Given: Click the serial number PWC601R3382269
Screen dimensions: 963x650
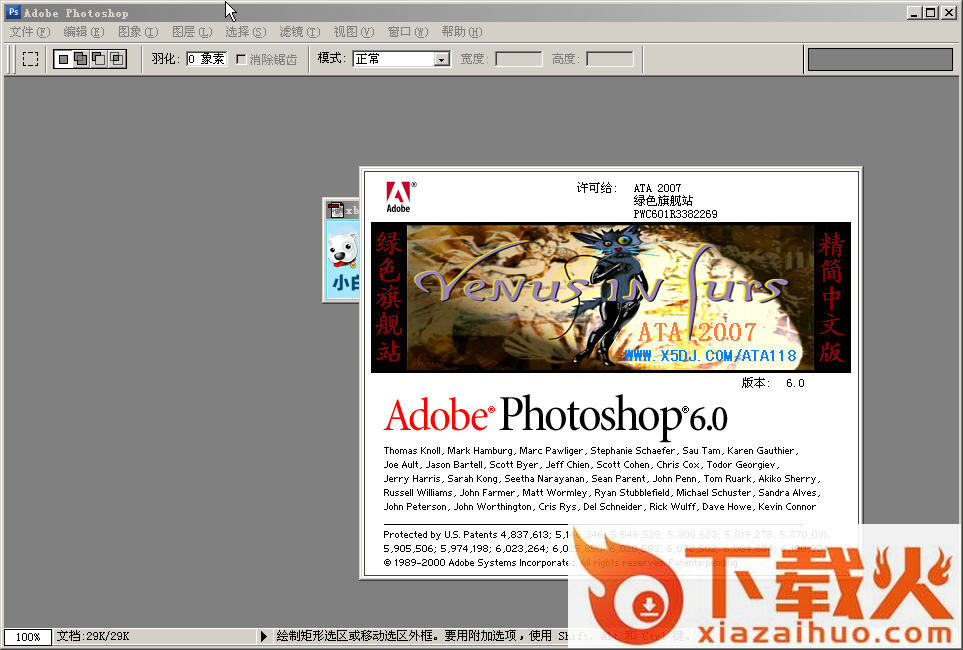Looking at the screenshot, I should 676,214.
